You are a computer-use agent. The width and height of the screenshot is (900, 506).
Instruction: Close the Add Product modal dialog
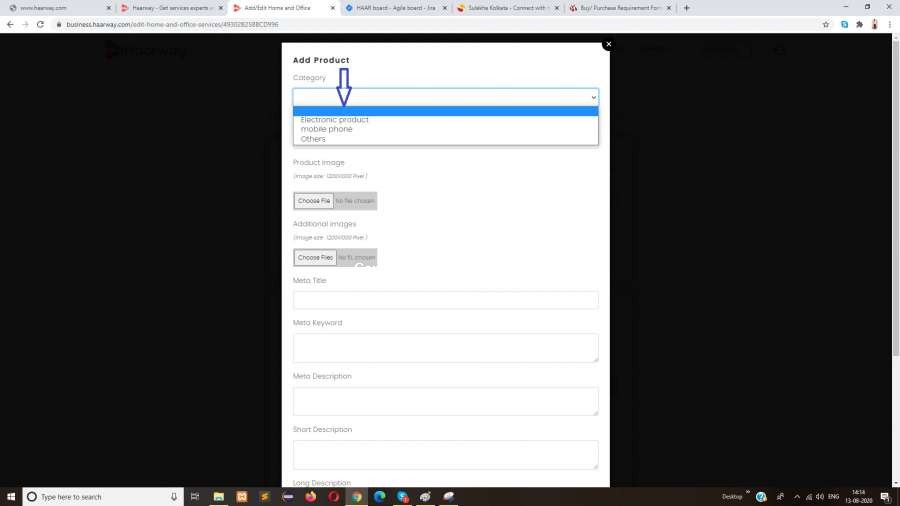[x=607, y=44]
